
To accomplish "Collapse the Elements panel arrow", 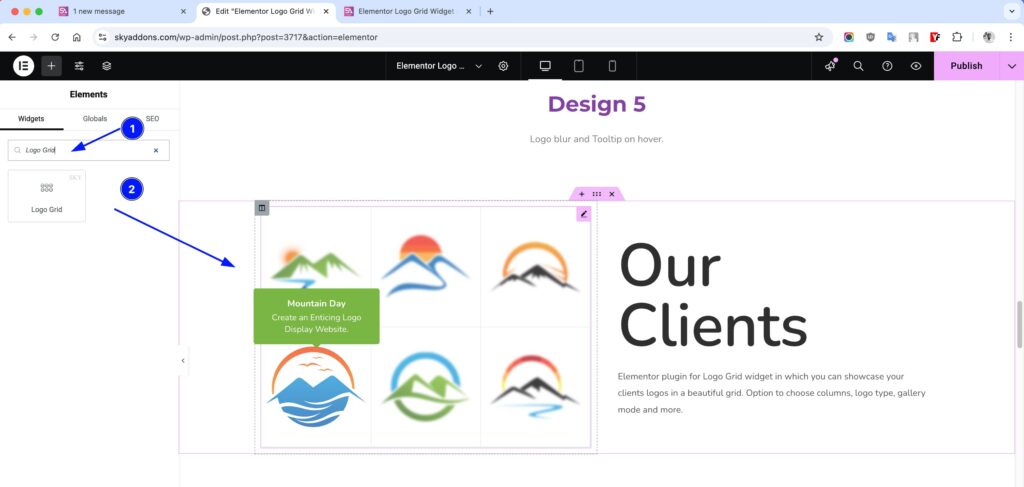I will click(183, 360).
